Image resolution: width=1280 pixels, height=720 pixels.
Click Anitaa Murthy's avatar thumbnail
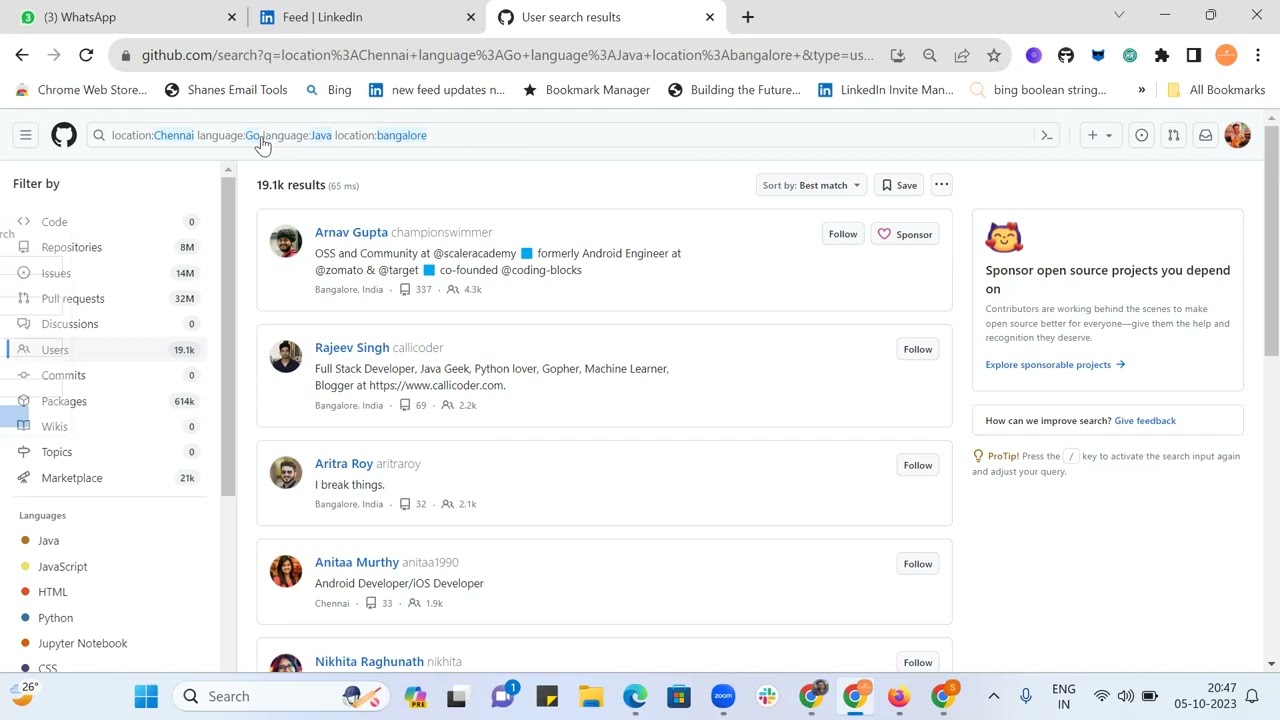pos(286,571)
